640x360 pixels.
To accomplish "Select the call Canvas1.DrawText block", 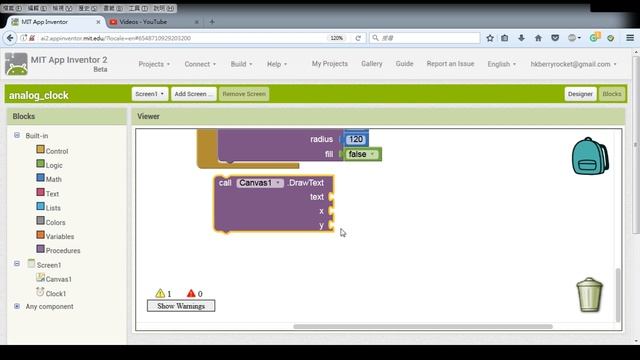I will click(x=273, y=203).
